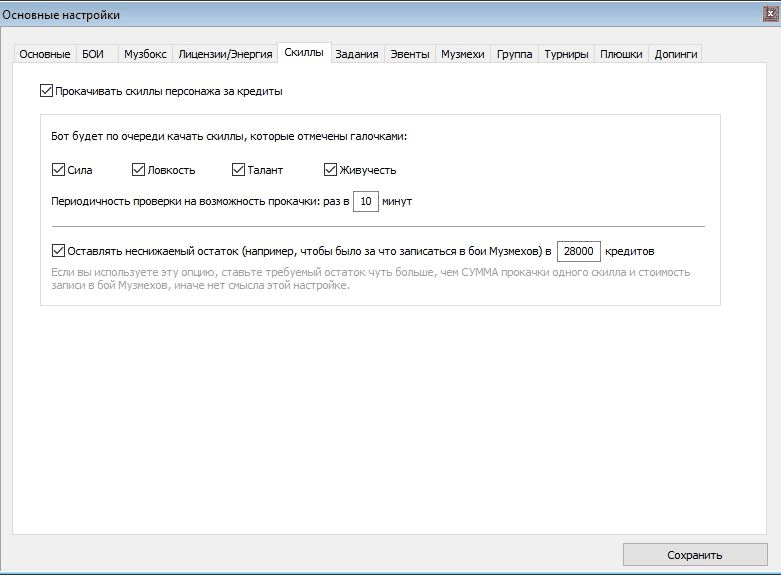
Task: Select the Турниры tab
Action: coord(566,54)
